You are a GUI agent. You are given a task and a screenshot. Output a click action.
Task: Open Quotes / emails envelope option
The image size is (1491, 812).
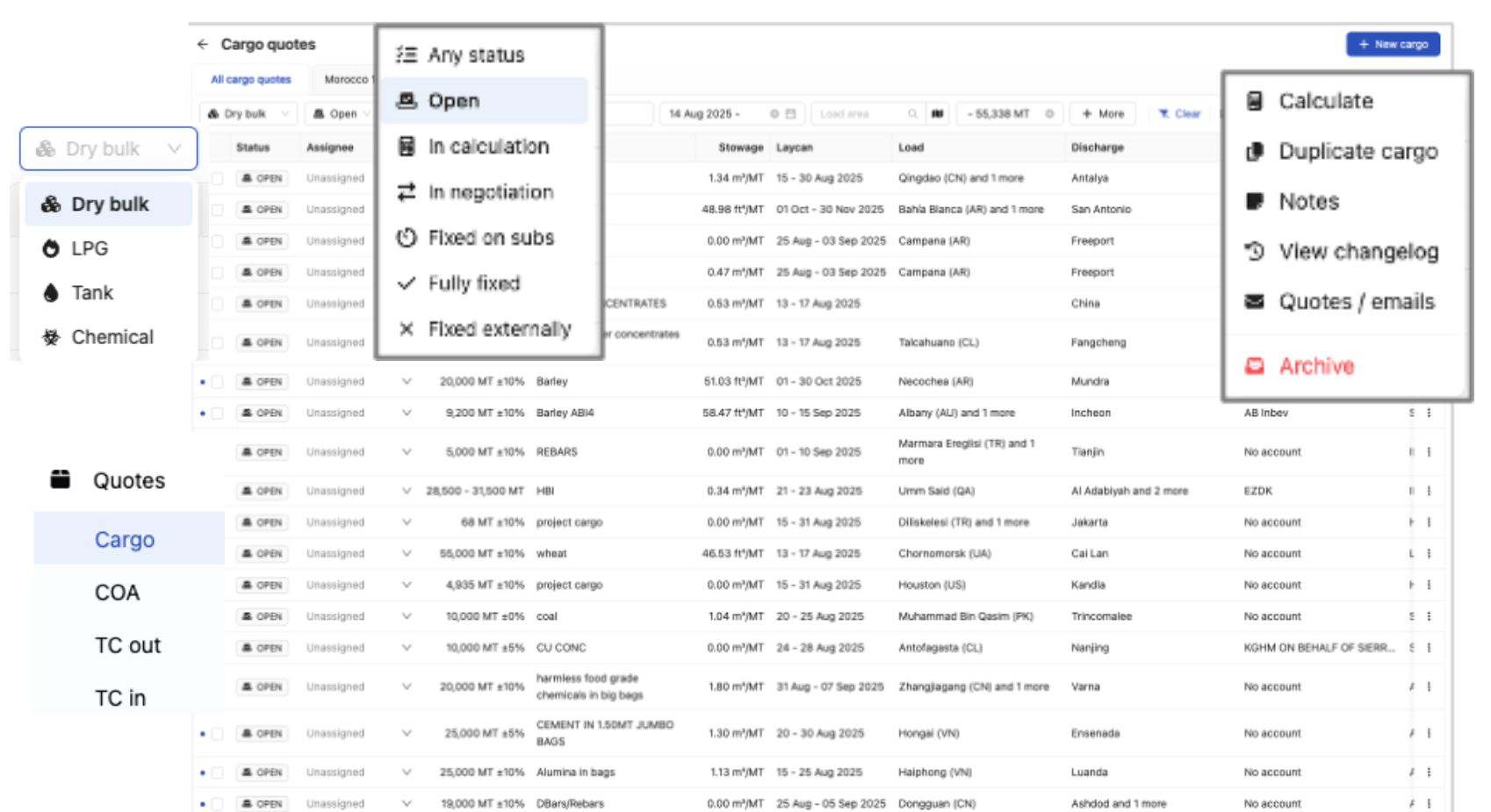[x=1256, y=302]
